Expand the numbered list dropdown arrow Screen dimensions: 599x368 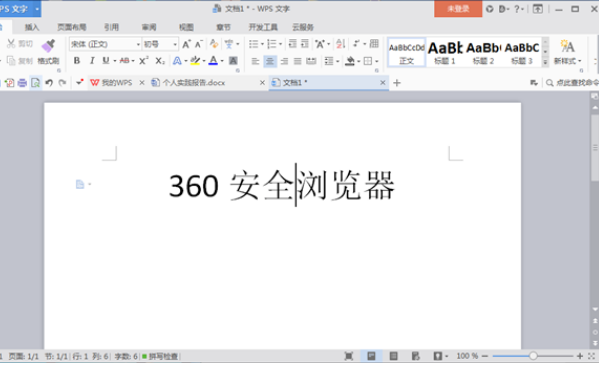point(280,44)
